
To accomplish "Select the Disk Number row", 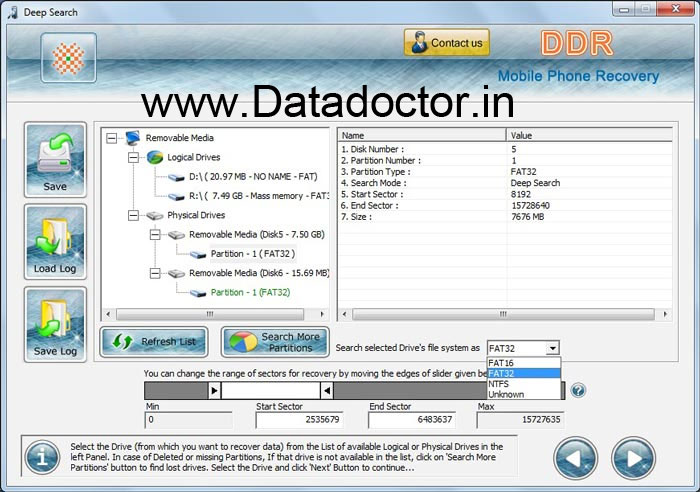I will click(505, 149).
